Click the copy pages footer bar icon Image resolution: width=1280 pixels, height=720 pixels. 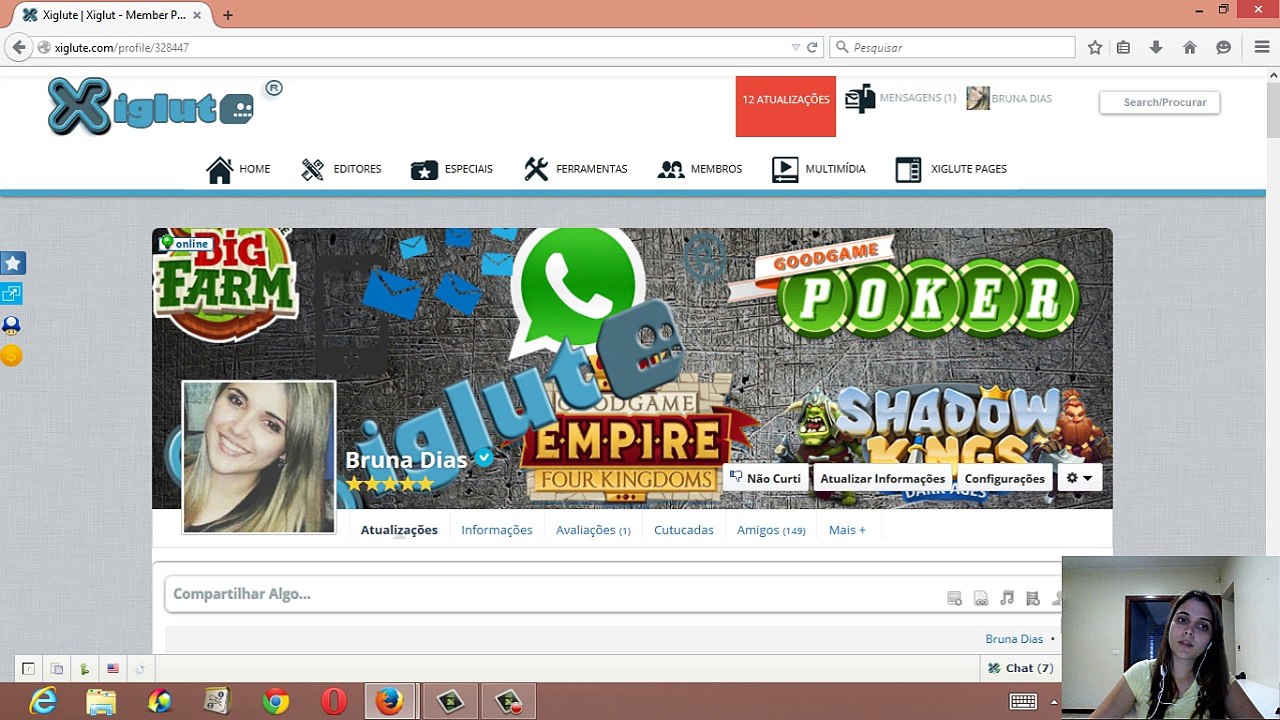pos(57,669)
